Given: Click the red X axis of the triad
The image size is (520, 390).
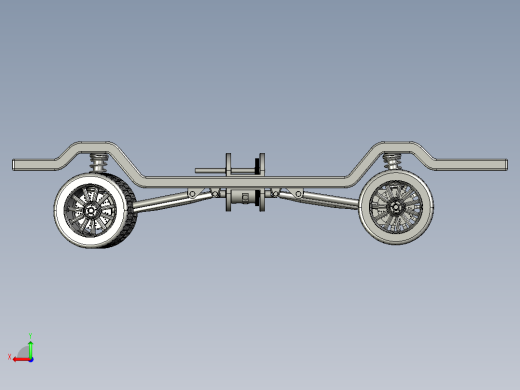Looking at the screenshot, I should (21, 360).
